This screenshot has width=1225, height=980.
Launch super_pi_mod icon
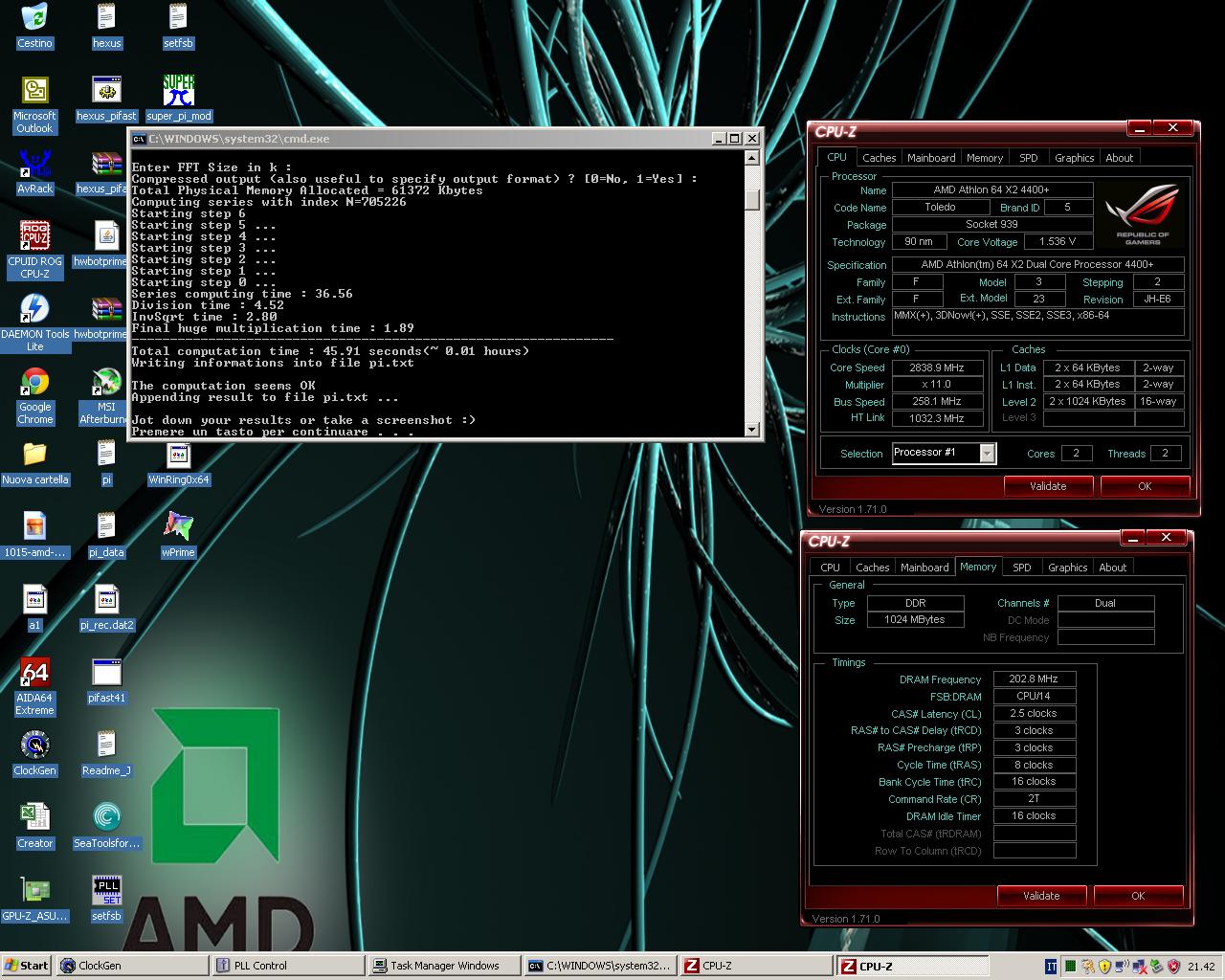178,99
